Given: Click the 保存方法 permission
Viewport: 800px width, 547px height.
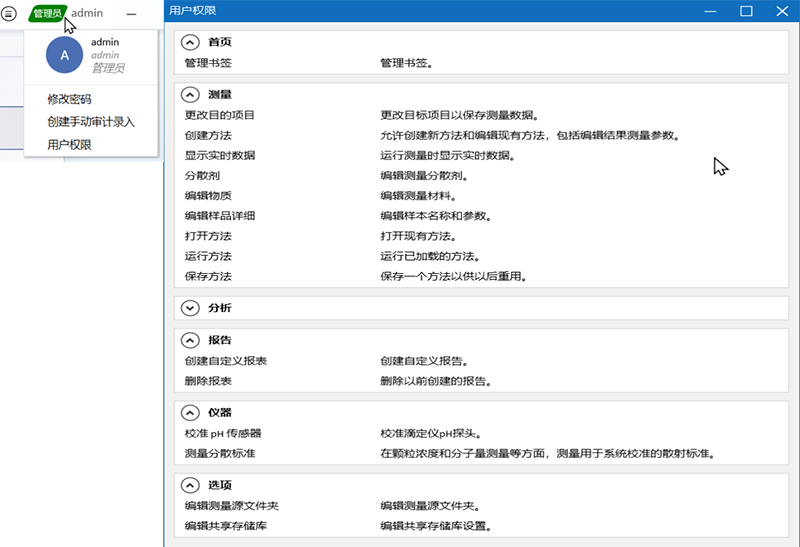Looking at the screenshot, I should point(208,277).
